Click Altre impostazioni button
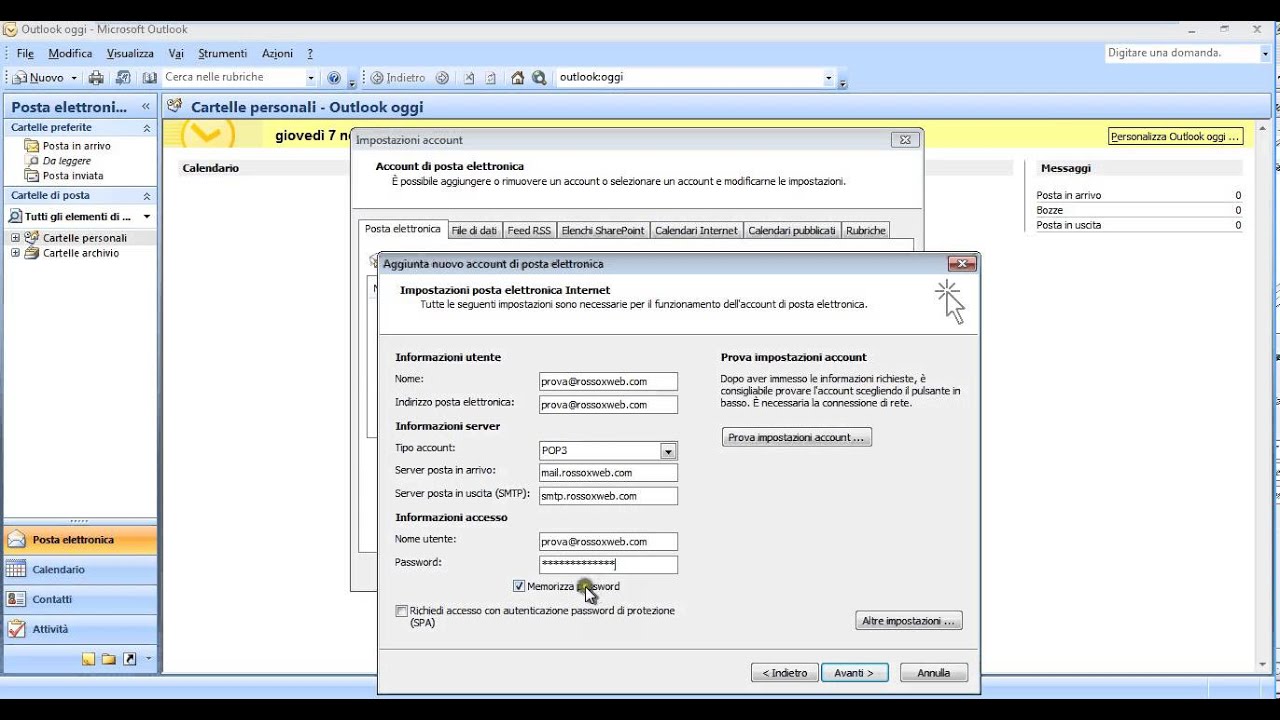1280x720 pixels. click(x=909, y=621)
